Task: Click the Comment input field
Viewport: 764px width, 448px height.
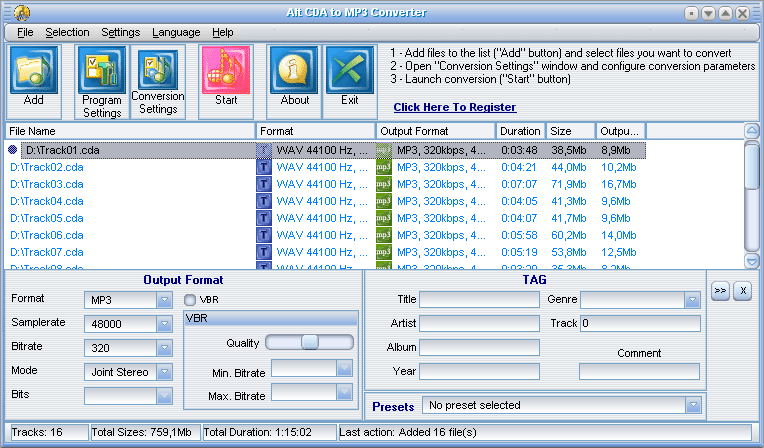Action: pyautogui.click(x=639, y=371)
